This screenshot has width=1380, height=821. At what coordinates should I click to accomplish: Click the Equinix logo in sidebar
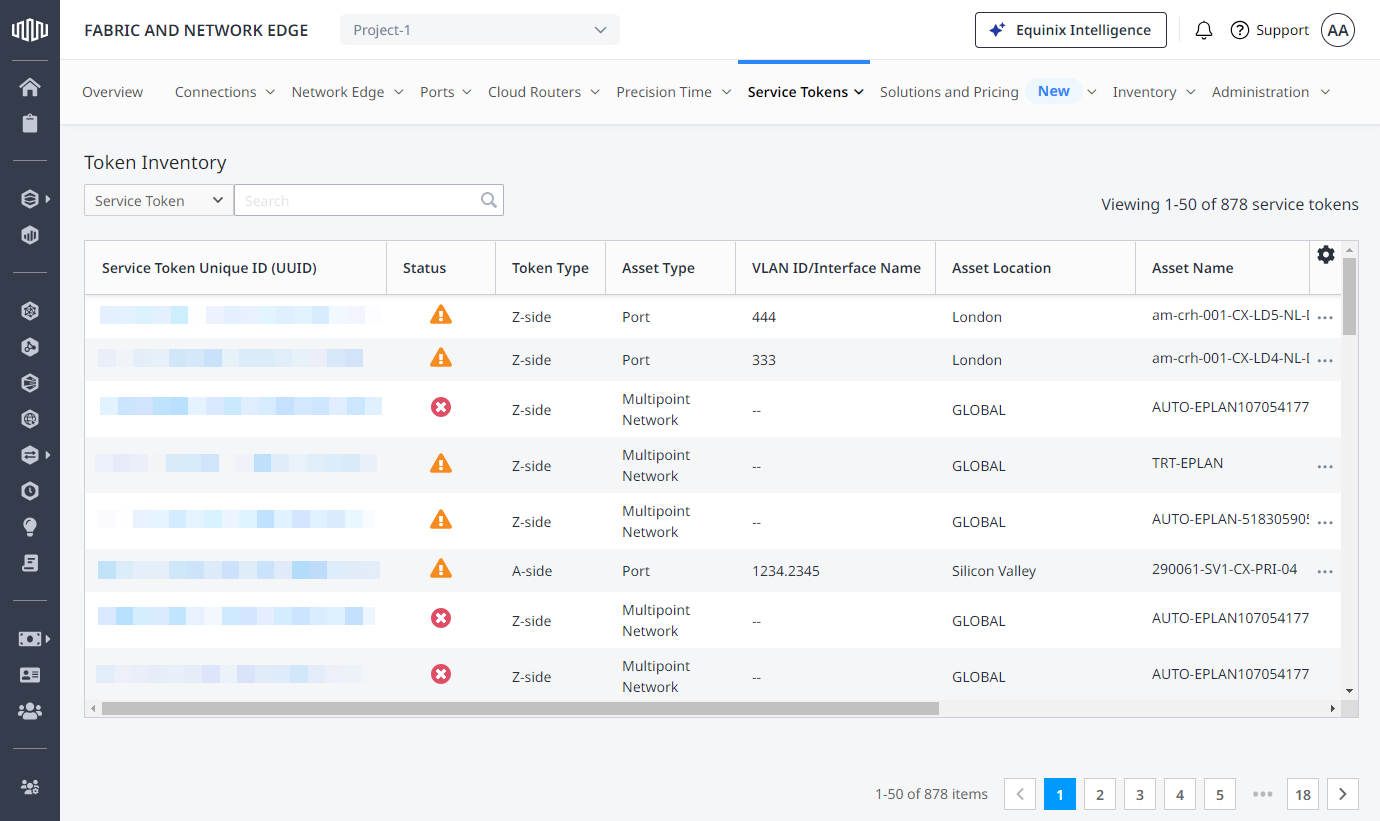tap(29, 30)
